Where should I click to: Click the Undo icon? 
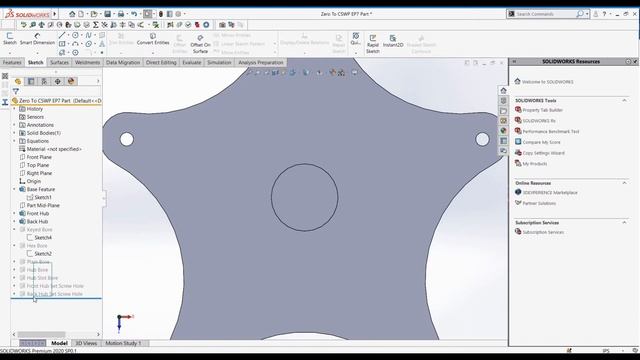pyautogui.click(x=134, y=14)
